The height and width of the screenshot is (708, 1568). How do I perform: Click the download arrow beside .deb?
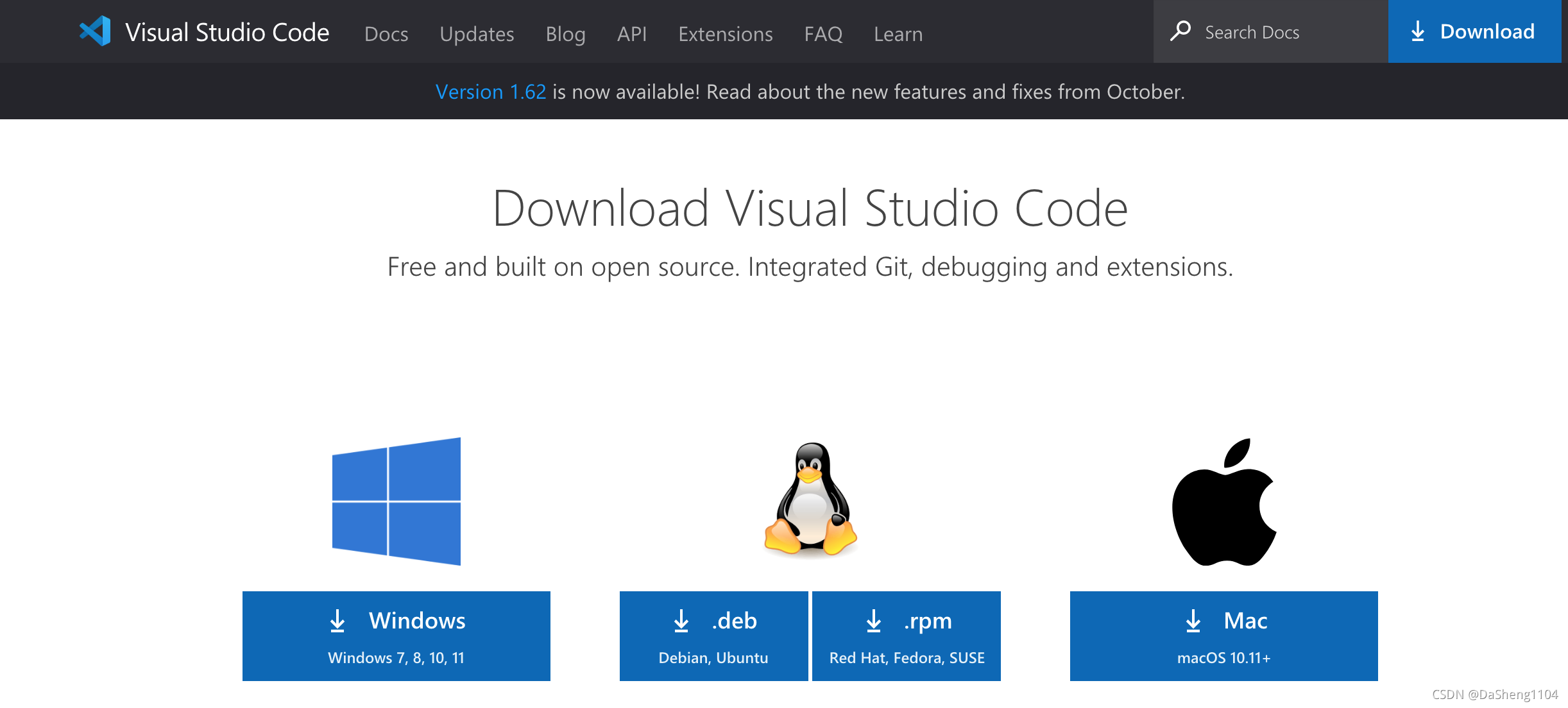(681, 621)
